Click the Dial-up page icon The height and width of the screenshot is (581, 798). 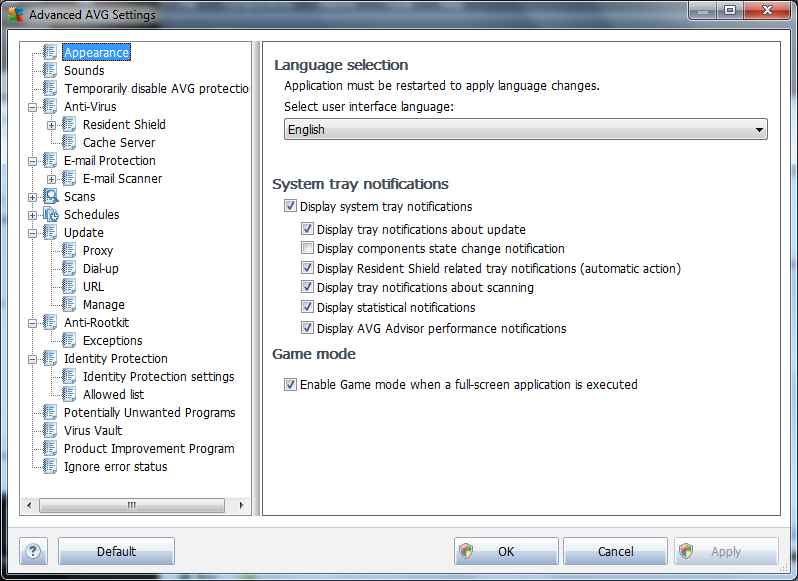coord(69,268)
